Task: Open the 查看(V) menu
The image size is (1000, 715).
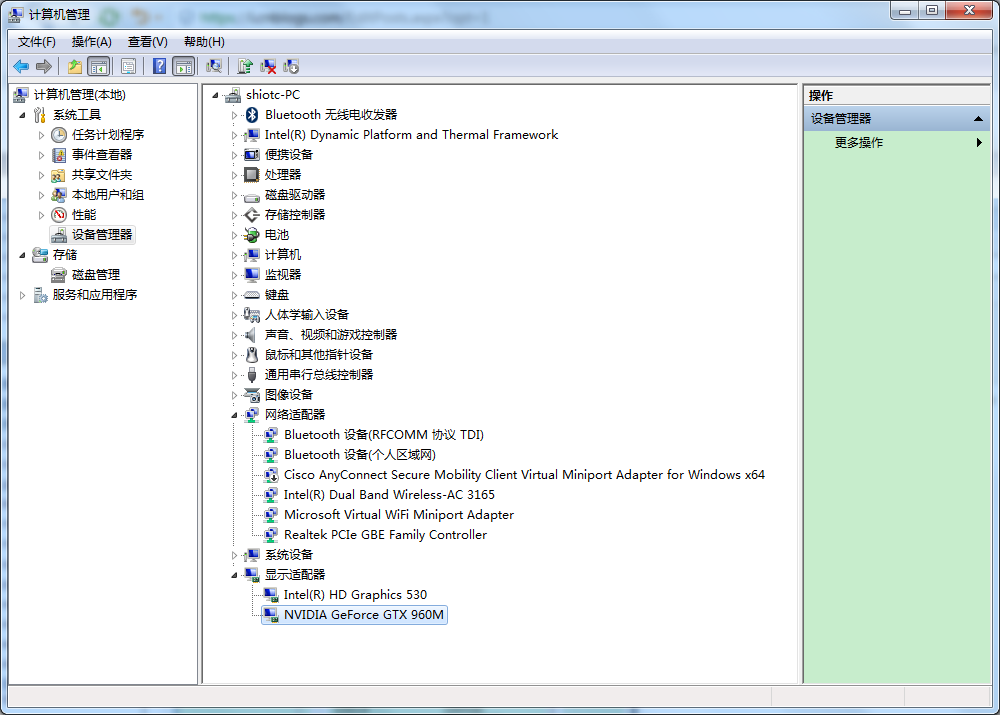Action: coord(147,42)
